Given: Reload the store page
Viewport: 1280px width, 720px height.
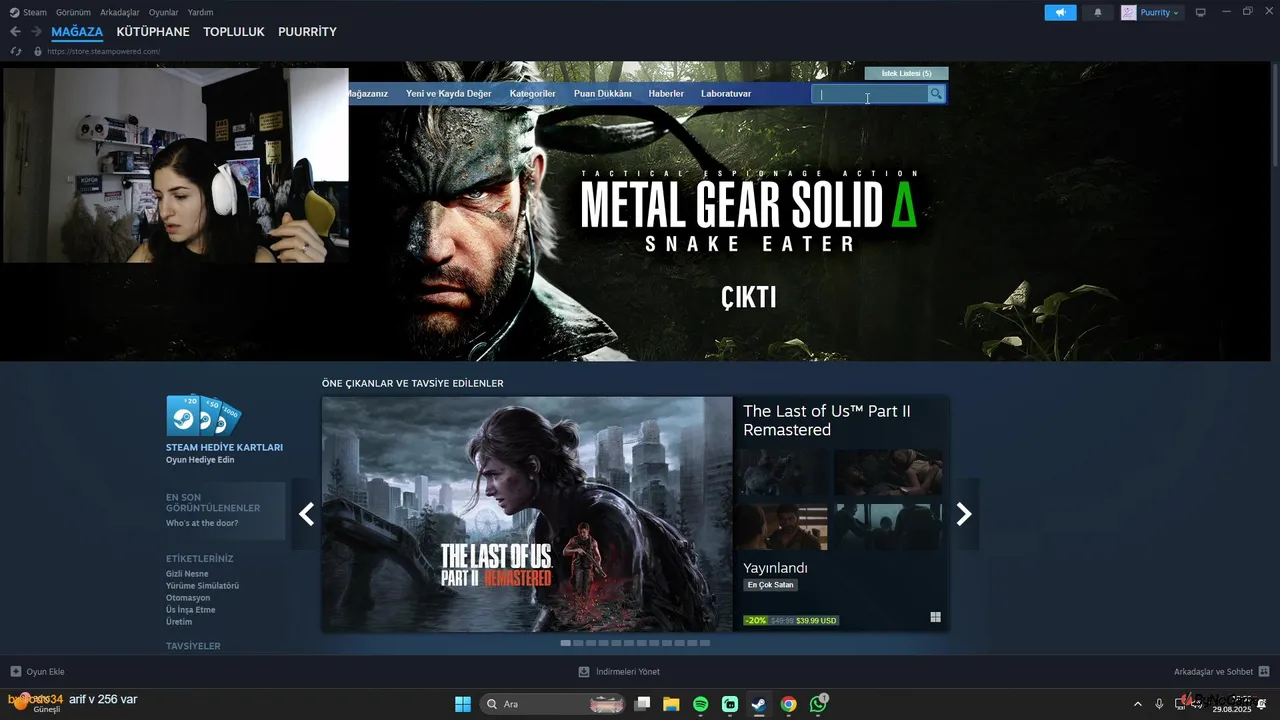Looking at the screenshot, I should (x=16, y=51).
